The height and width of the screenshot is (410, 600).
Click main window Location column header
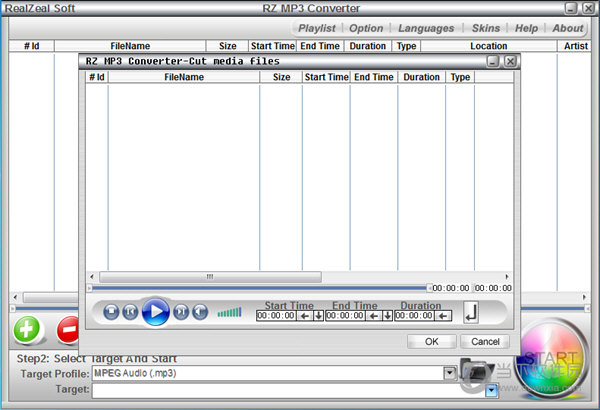click(489, 46)
